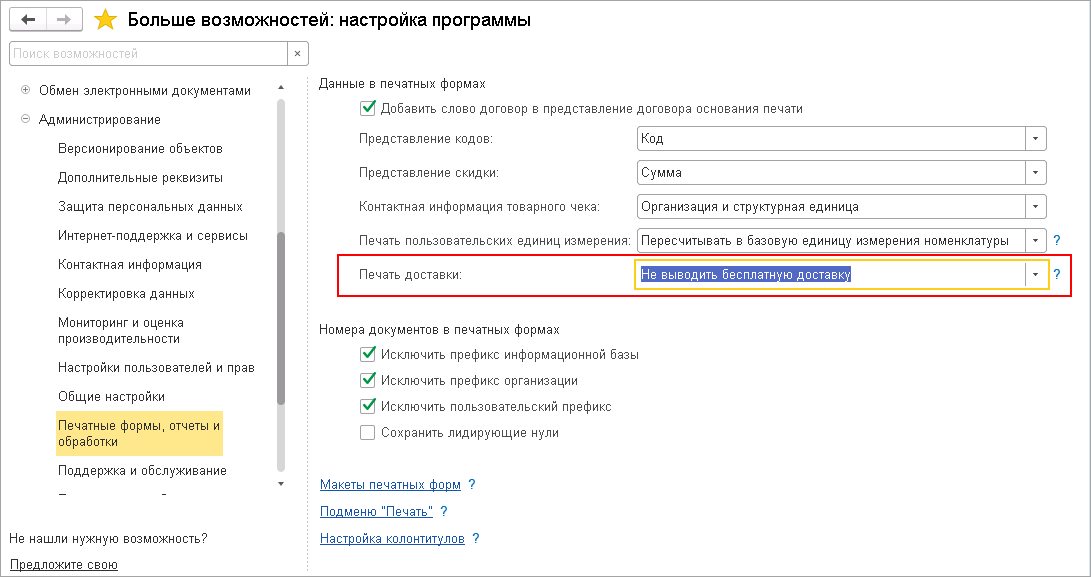1091x577 pixels.
Task: Click help icon beside Подменю "Печать"
Action: [444, 512]
